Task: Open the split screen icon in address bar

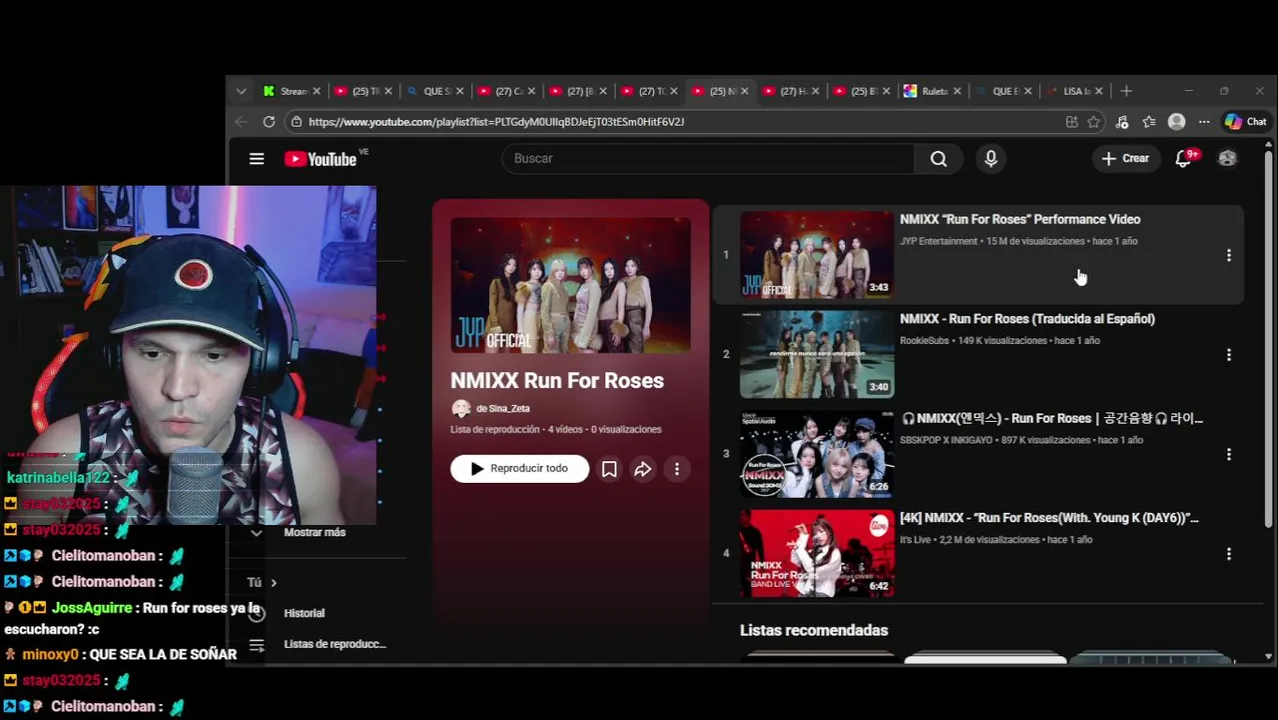Action: point(1072,122)
